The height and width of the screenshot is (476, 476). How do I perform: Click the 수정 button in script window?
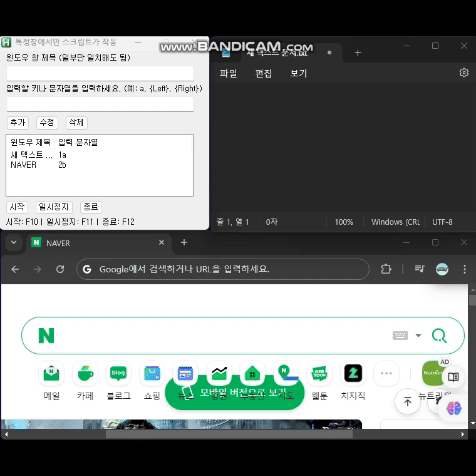click(47, 122)
